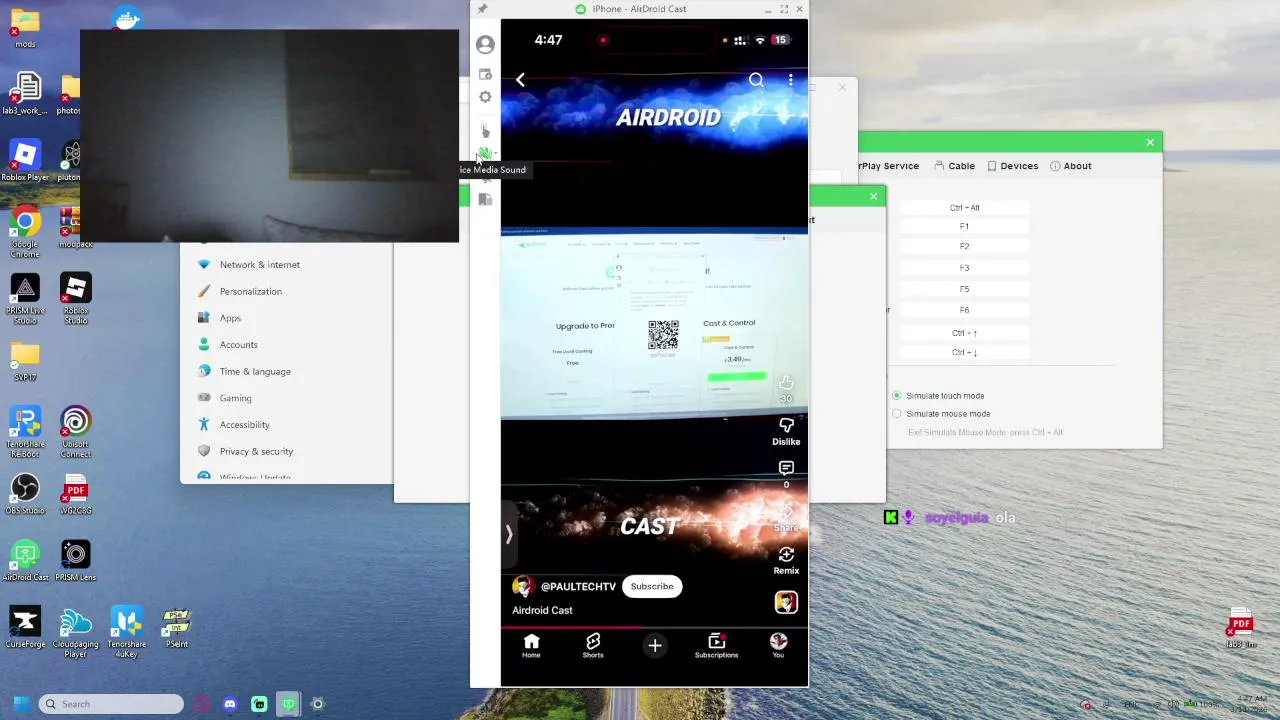Toggle the green device media sound icon
Viewport: 1280px width, 720px height.
pos(484,154)
